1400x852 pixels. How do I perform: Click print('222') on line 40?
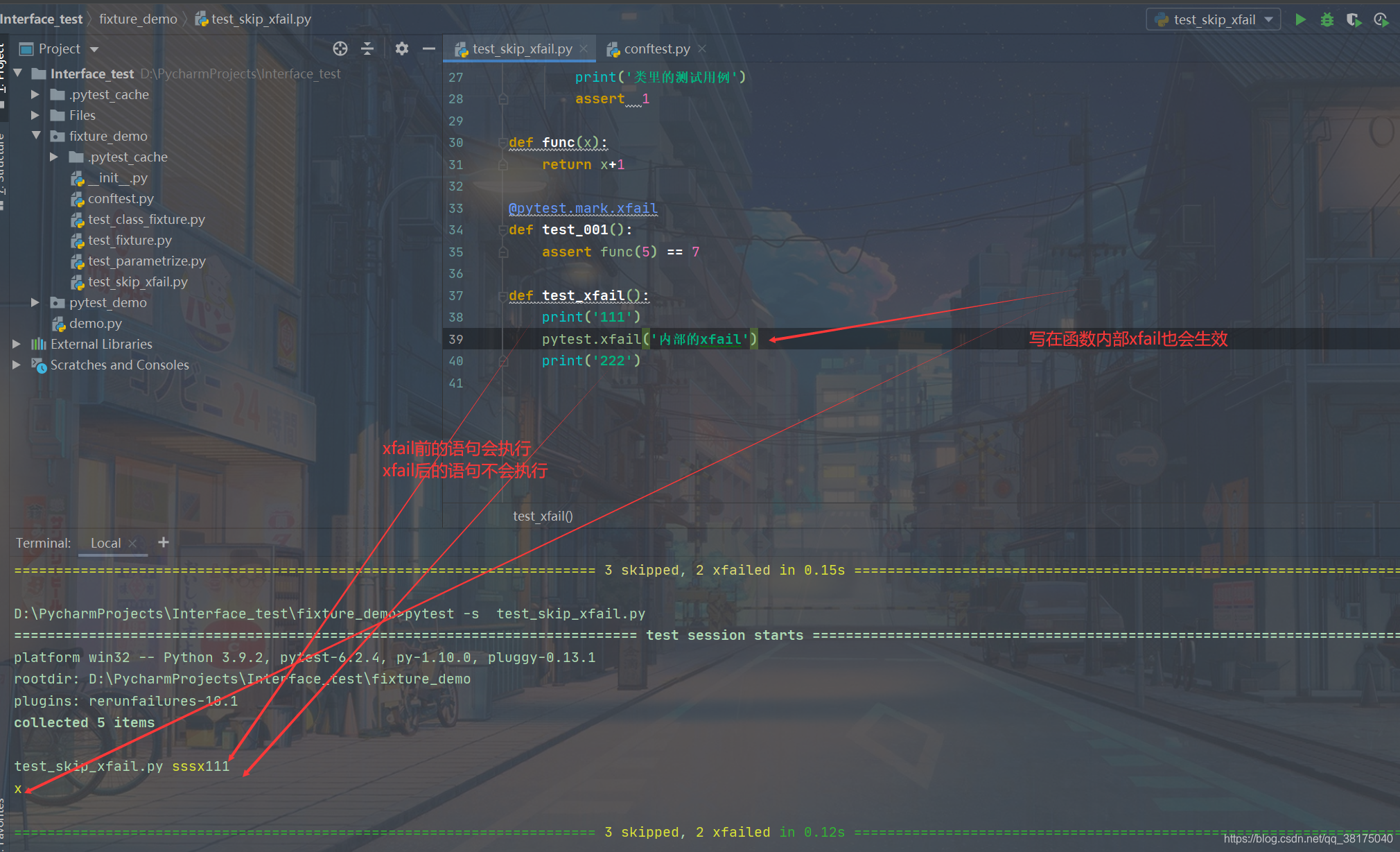point(591,360)
